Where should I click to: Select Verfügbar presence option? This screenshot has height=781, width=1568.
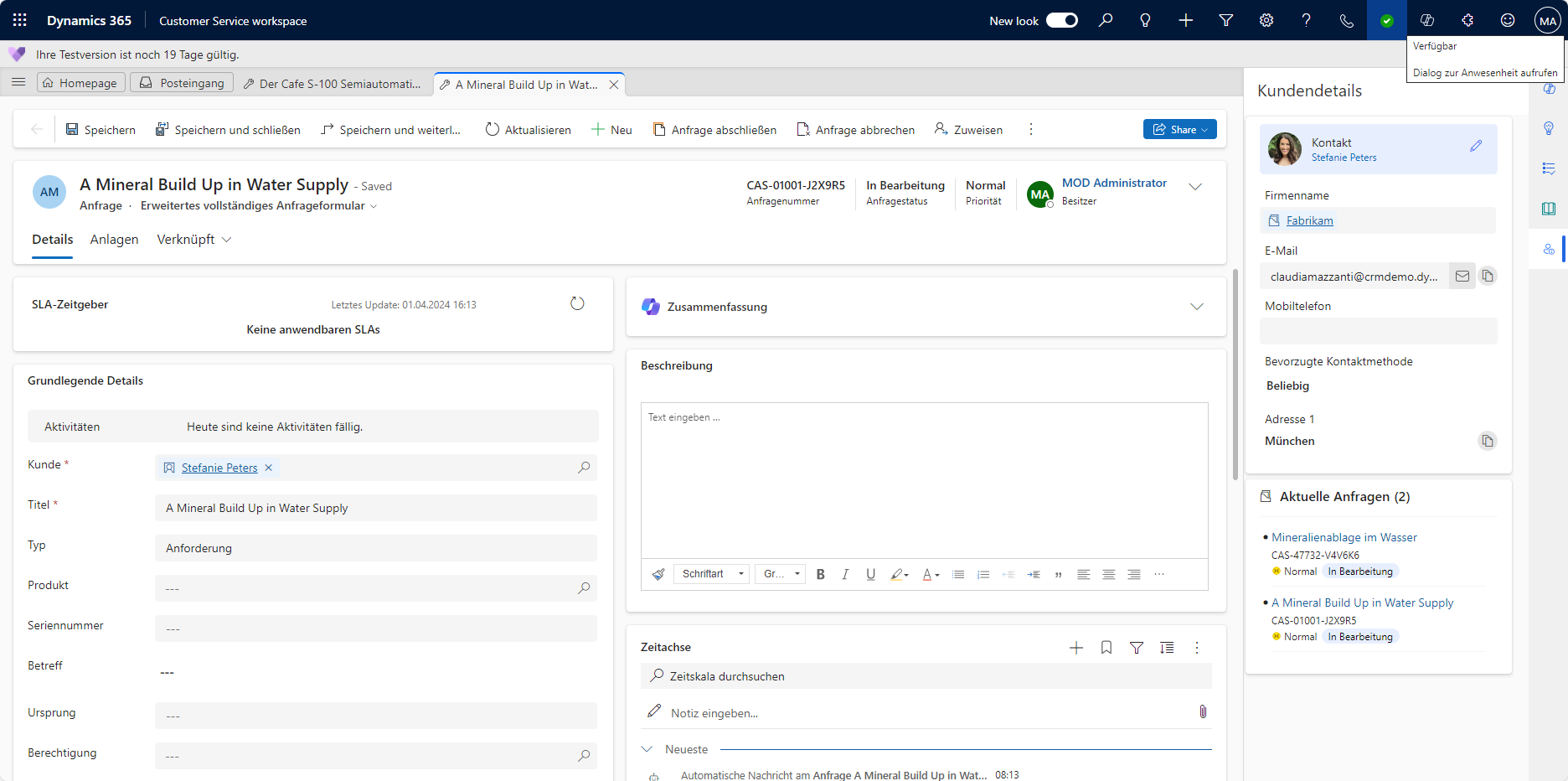tap(1435, 46)
